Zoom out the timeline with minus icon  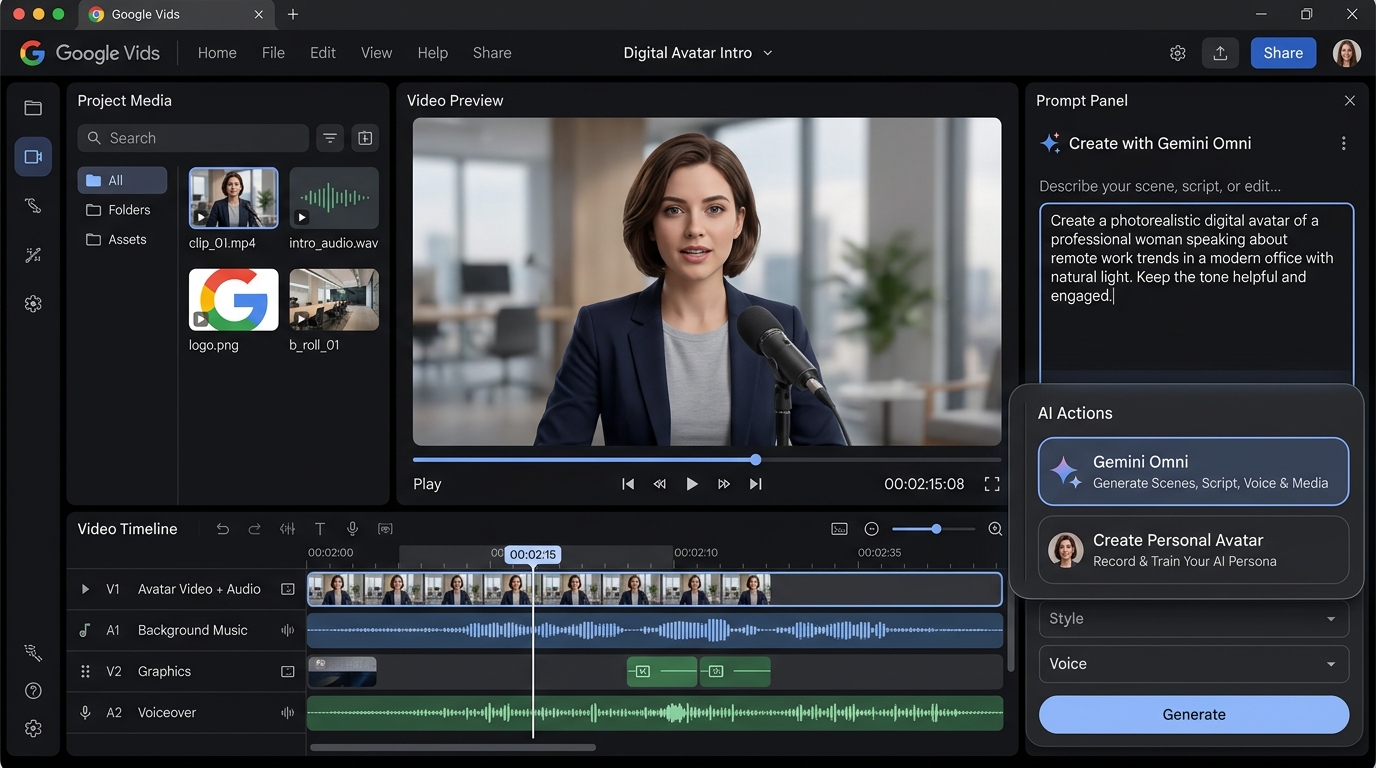pyautogui.click(x=871, y=529)
